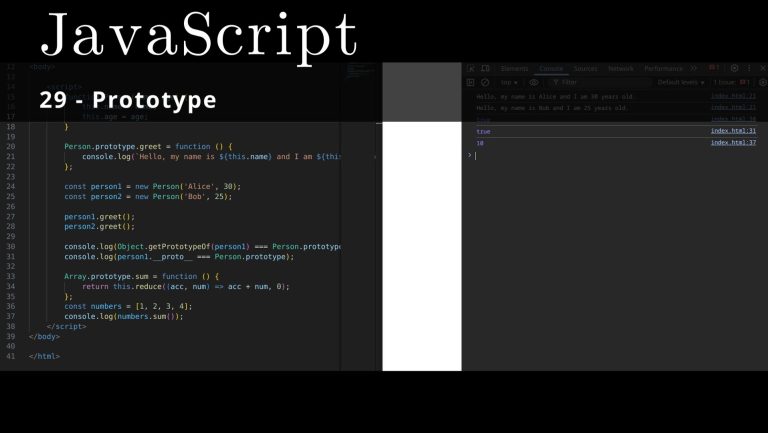Switch to the Network tab in DevTools

coord(621,69)
